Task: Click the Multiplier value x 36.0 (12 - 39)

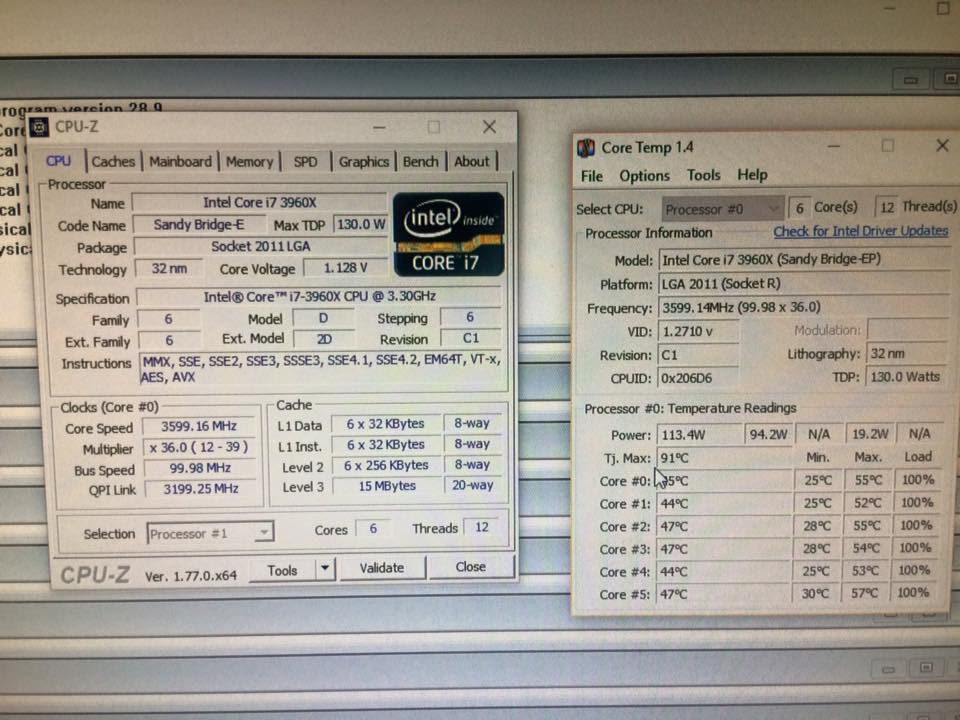Action: pos(201,448)
